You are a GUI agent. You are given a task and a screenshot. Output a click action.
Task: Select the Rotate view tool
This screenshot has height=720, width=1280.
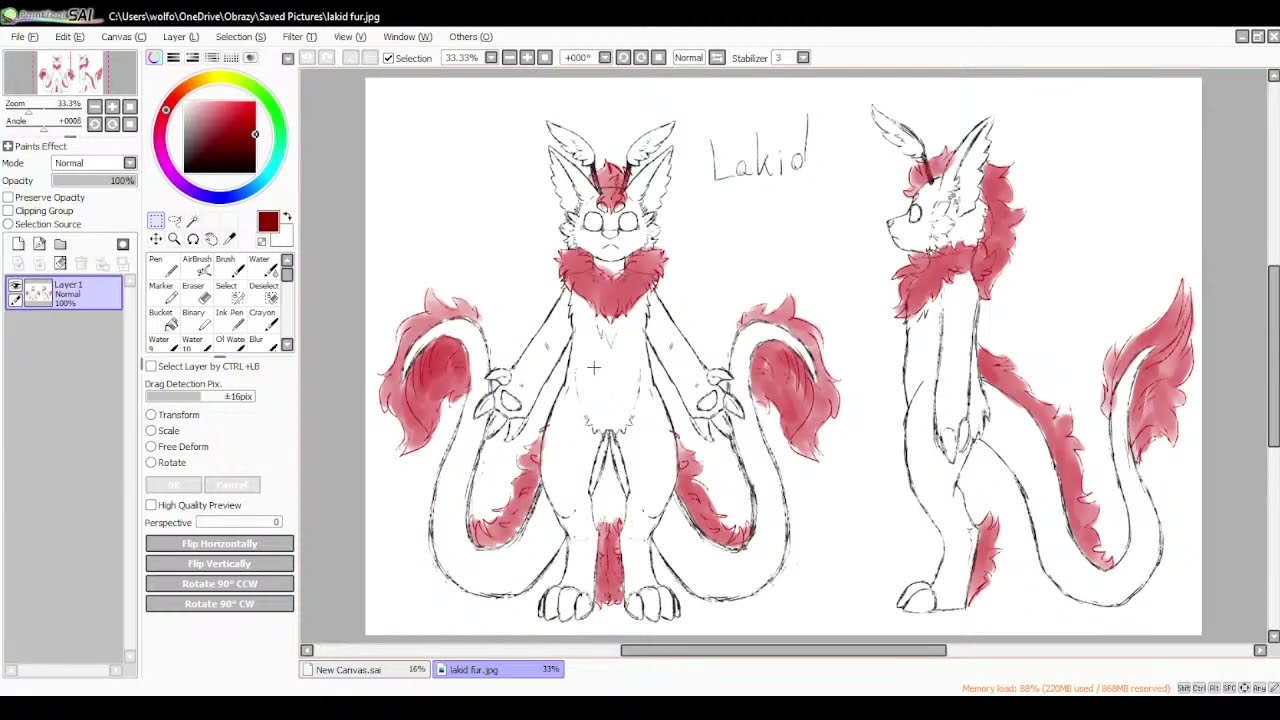[x=193, y=239]
